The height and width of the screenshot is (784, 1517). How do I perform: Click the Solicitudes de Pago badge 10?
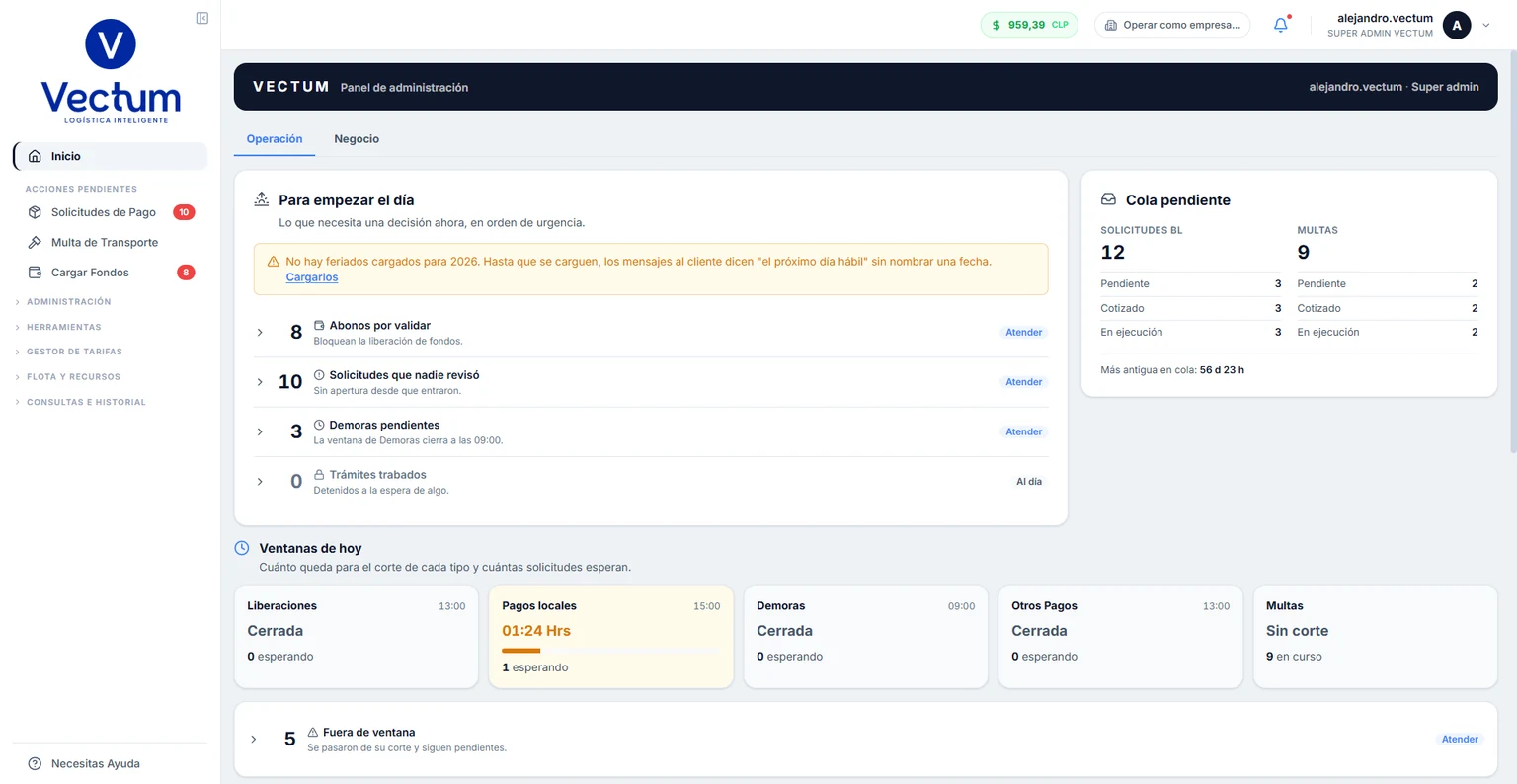coord(184,212)
